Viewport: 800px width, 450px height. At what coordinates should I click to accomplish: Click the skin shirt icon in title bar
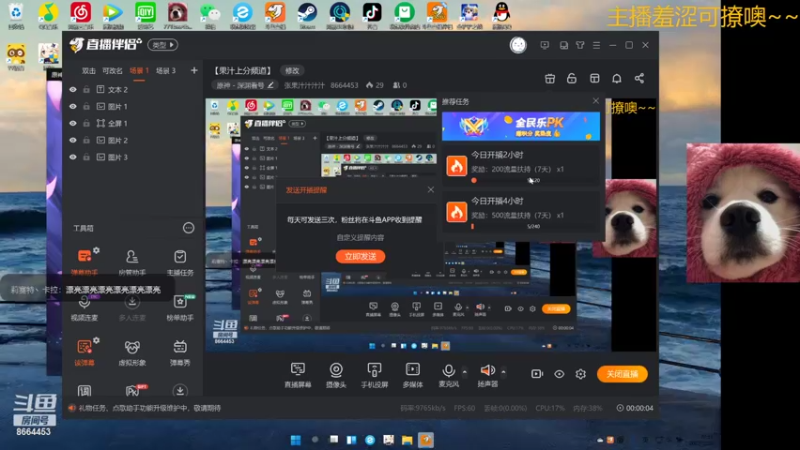click(580, 45)
